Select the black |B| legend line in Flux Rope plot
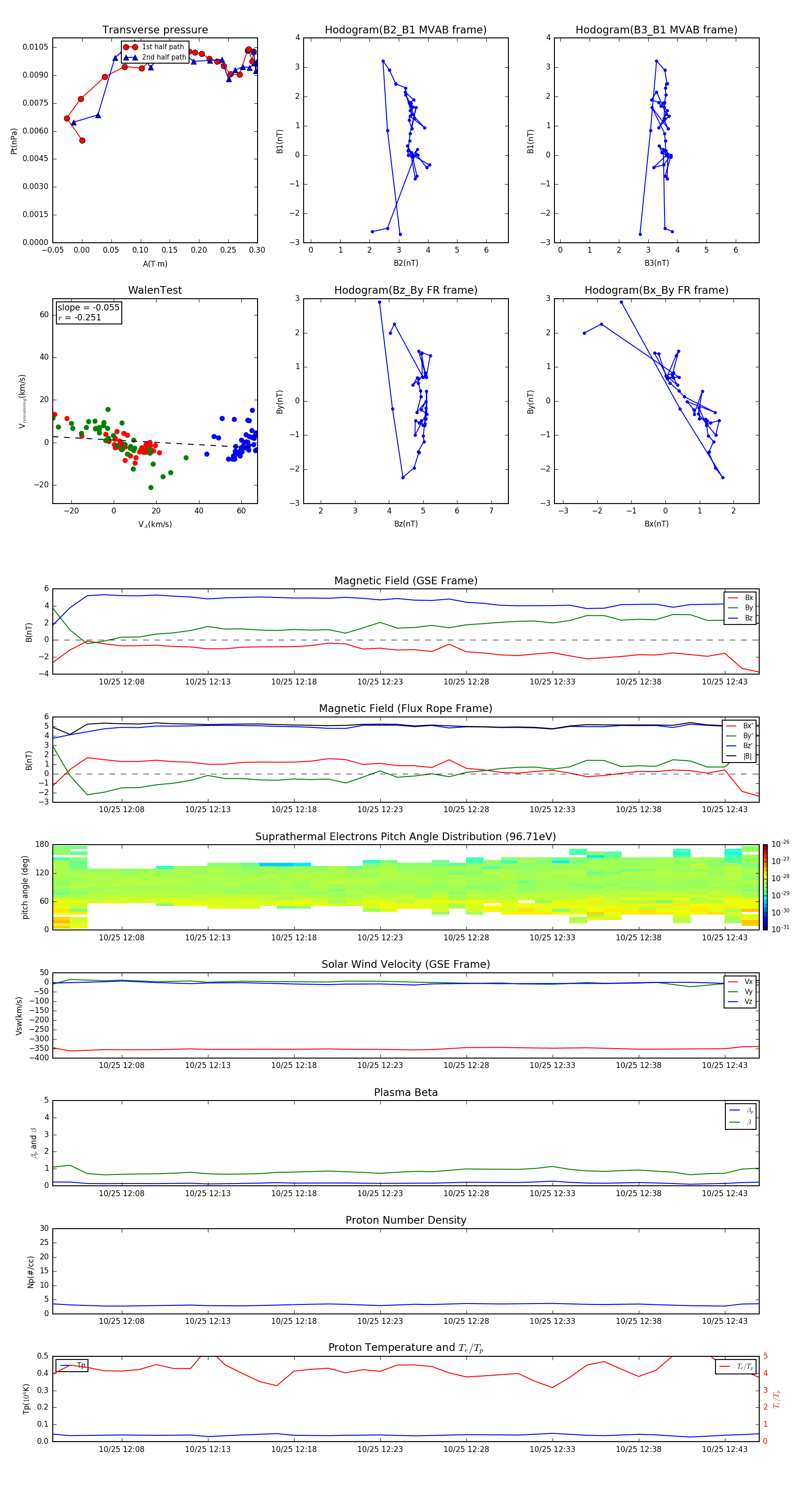 pos(731,755)
